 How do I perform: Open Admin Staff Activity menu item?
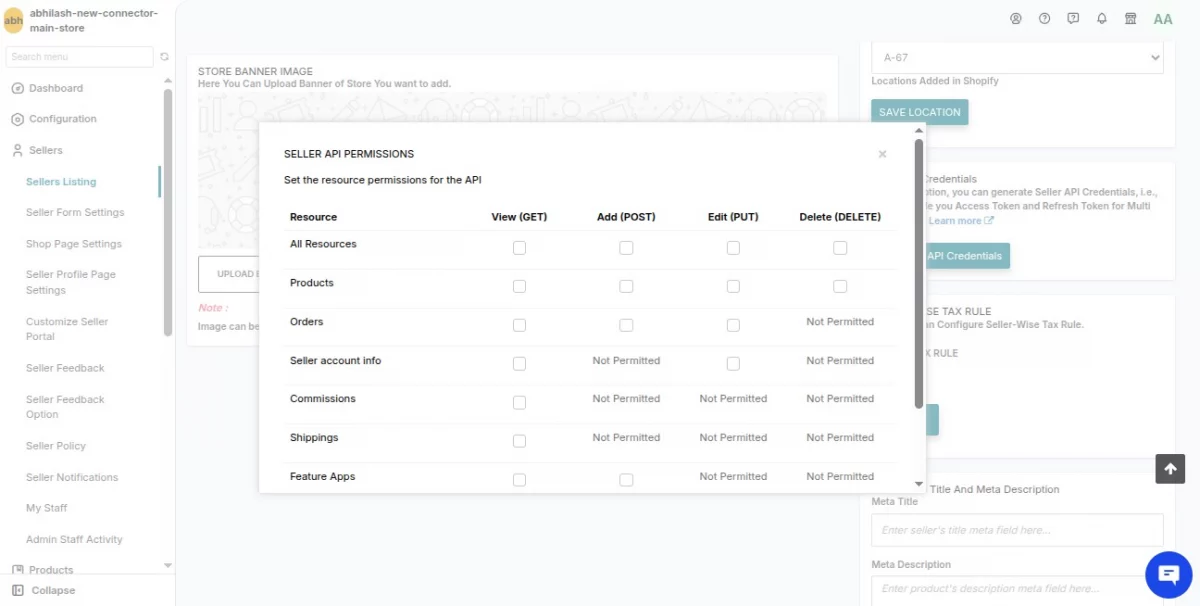pos(74,540)
